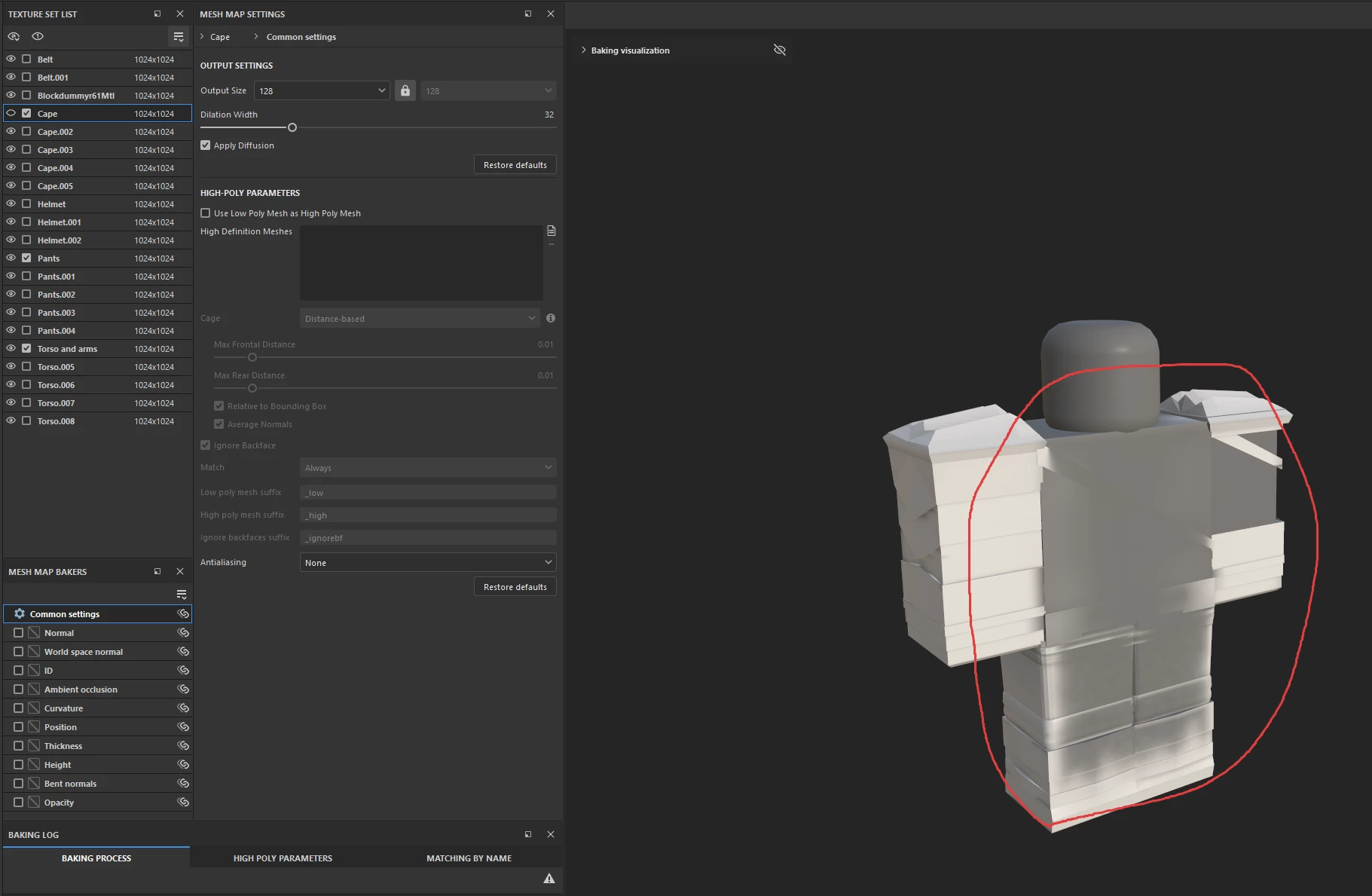Enable Use Low Poly Mesh as High Poly Mesh
Screen dimensions: 1372x896
tap(205, 213)
